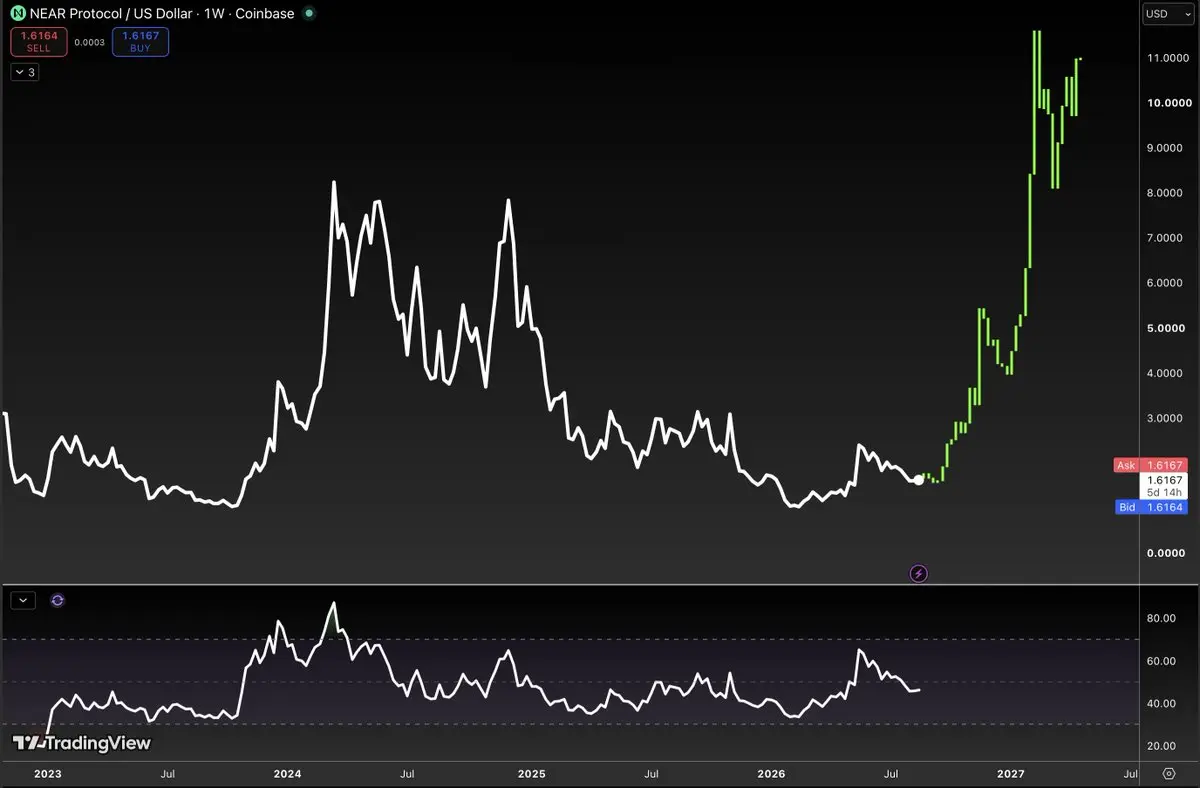Click the white current price 1.6167 label
The height and width of the screenshot is (788, 1200).
coord(1164,480)
